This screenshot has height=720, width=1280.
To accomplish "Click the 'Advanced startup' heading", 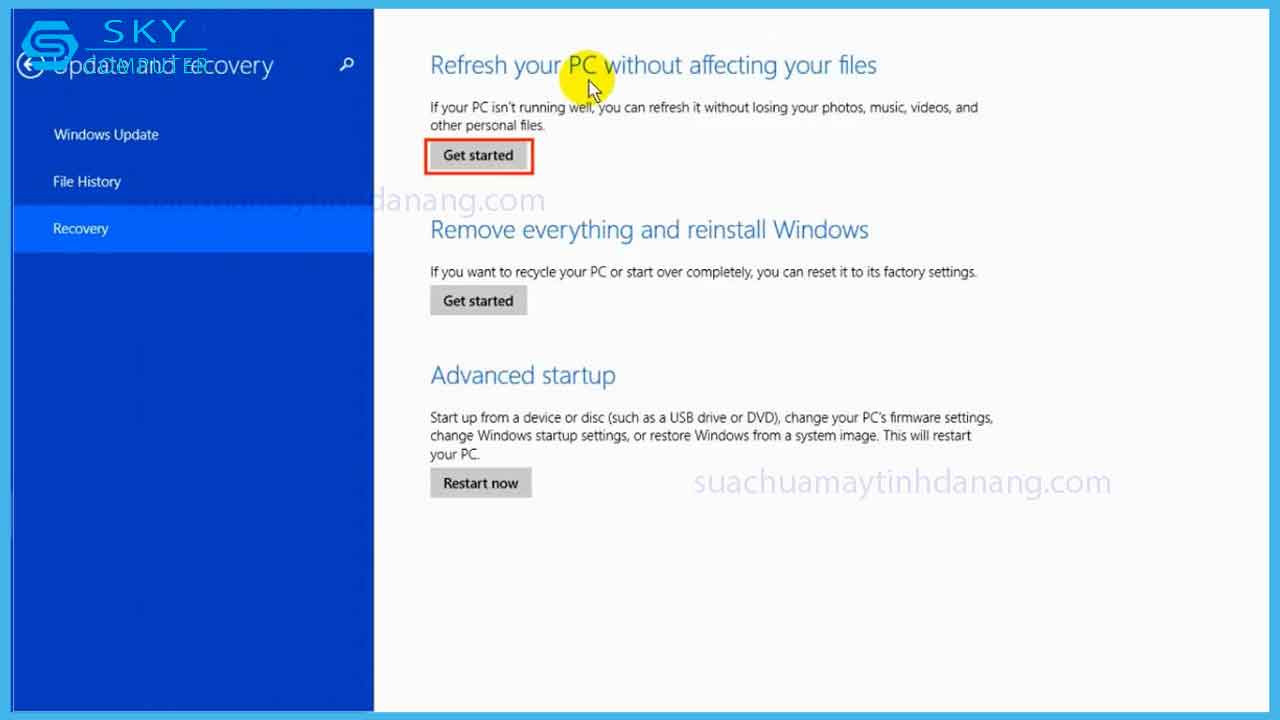I will [x=523, y=376].
